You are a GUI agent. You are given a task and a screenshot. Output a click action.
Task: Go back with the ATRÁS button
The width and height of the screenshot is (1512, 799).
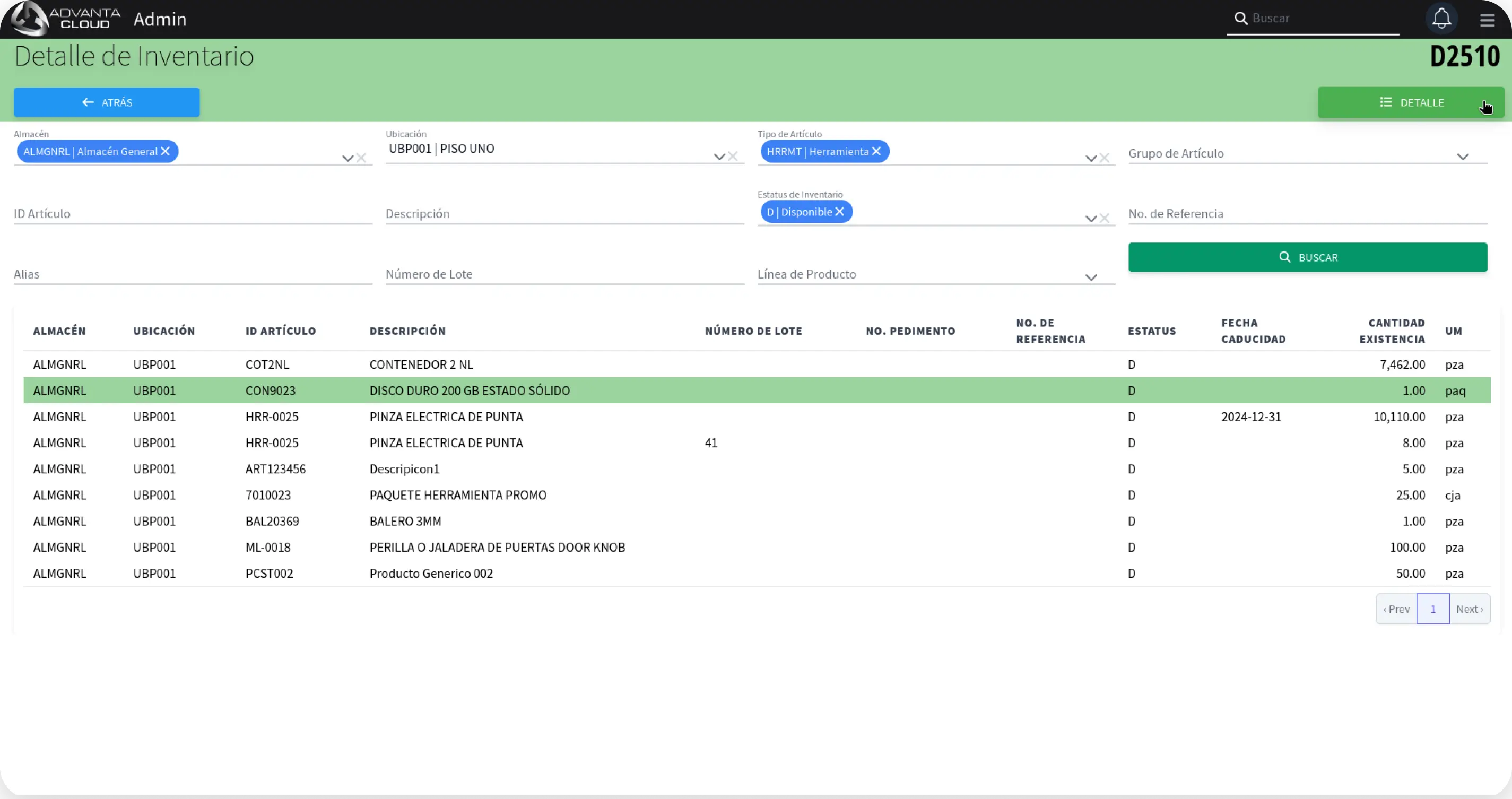pos(107,102)
